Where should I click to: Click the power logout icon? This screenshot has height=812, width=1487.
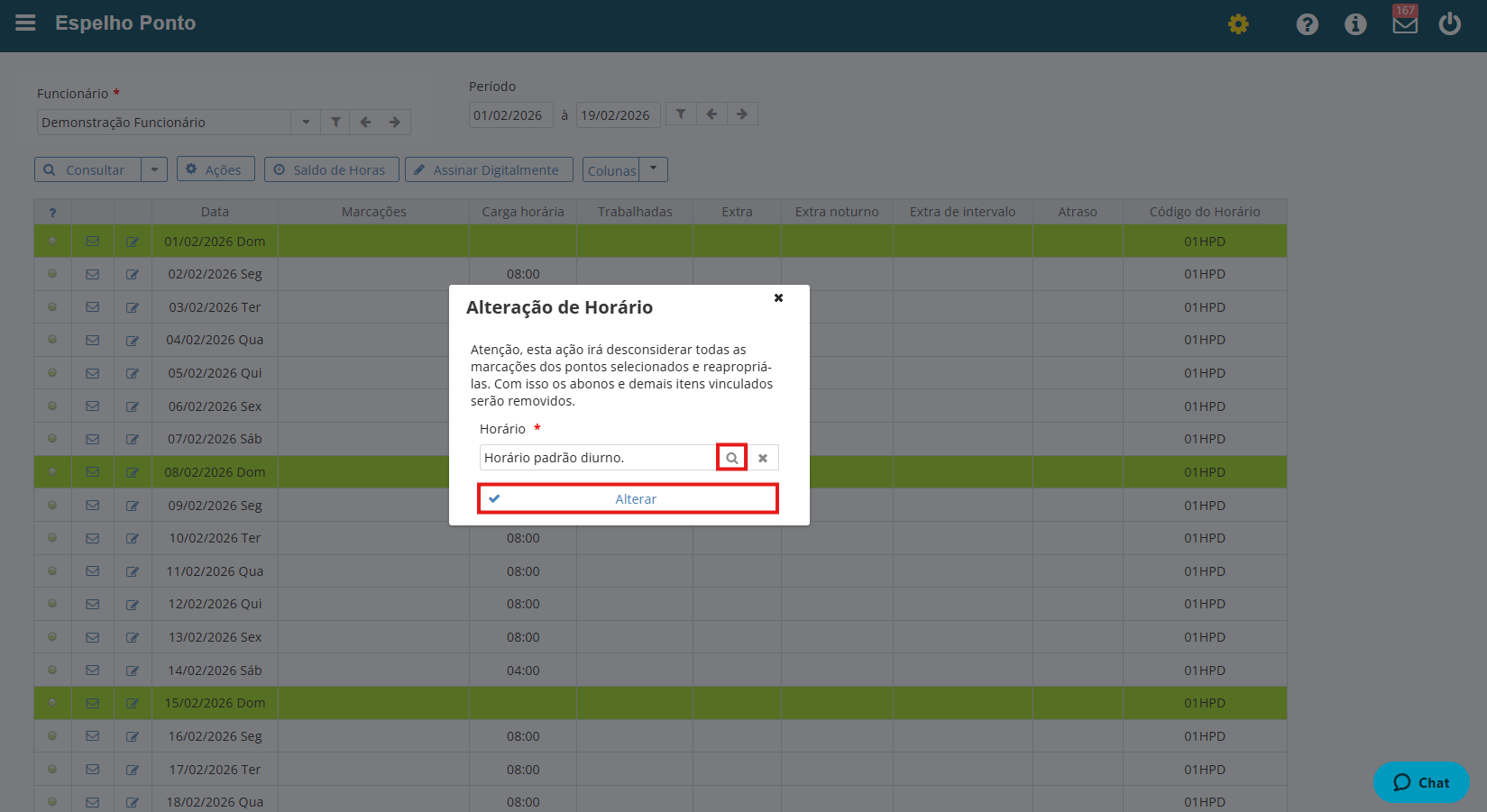(1449, 23)
